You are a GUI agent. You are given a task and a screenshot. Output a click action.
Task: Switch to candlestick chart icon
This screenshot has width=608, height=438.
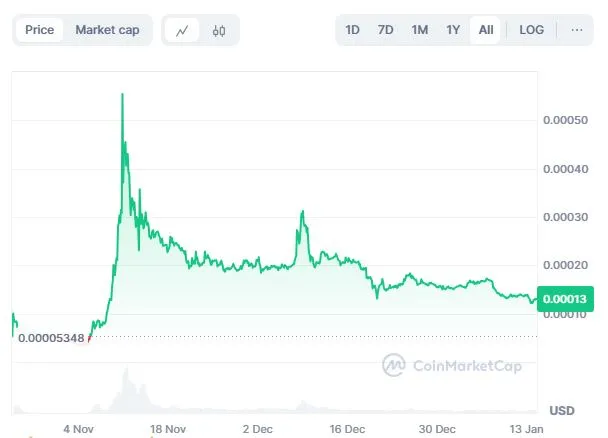(x=219, y=30)
